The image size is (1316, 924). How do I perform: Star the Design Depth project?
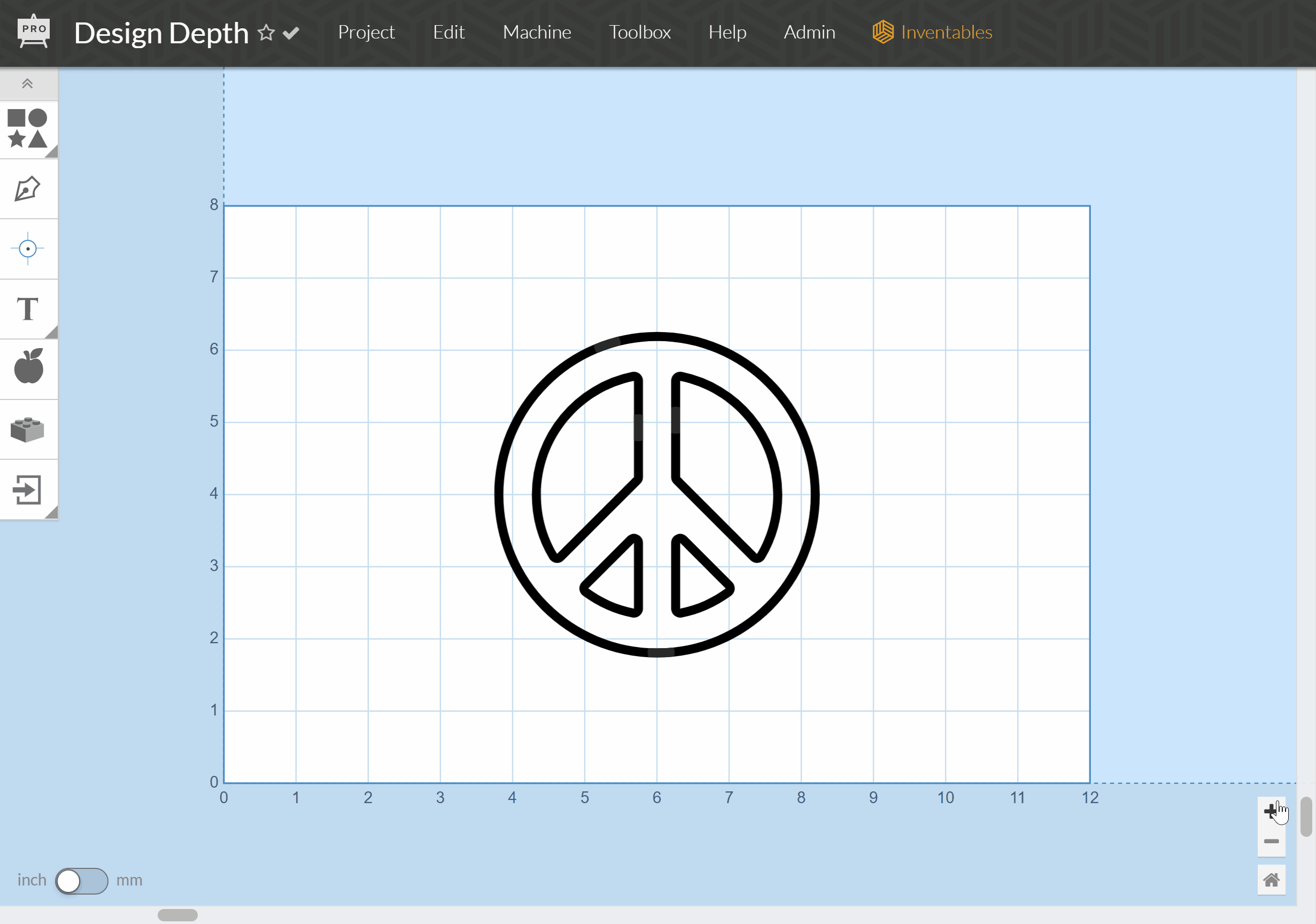pyautogui.click(x=266, y=33)
